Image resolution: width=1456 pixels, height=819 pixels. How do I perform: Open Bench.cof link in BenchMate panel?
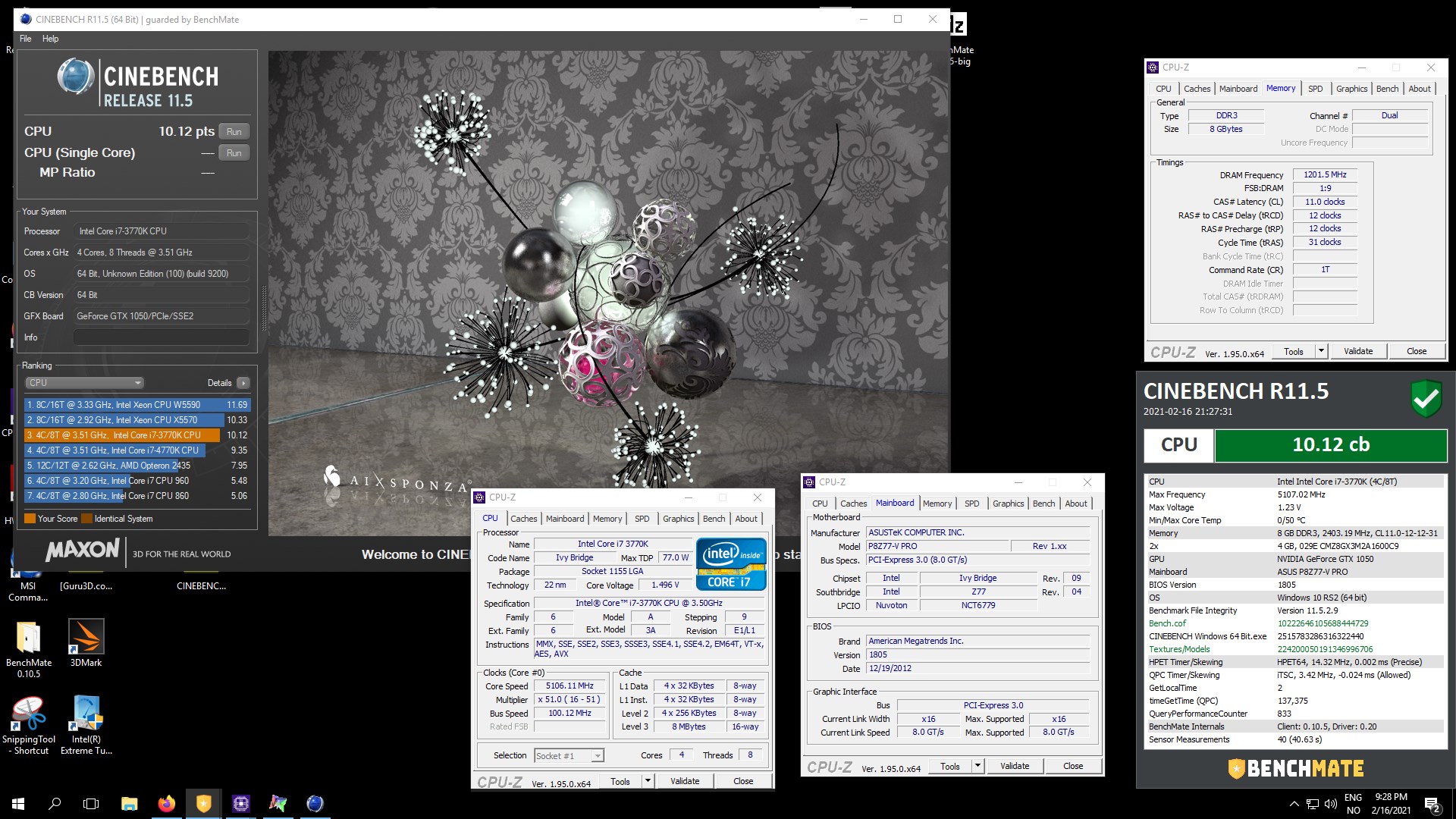click(1167, 623)
